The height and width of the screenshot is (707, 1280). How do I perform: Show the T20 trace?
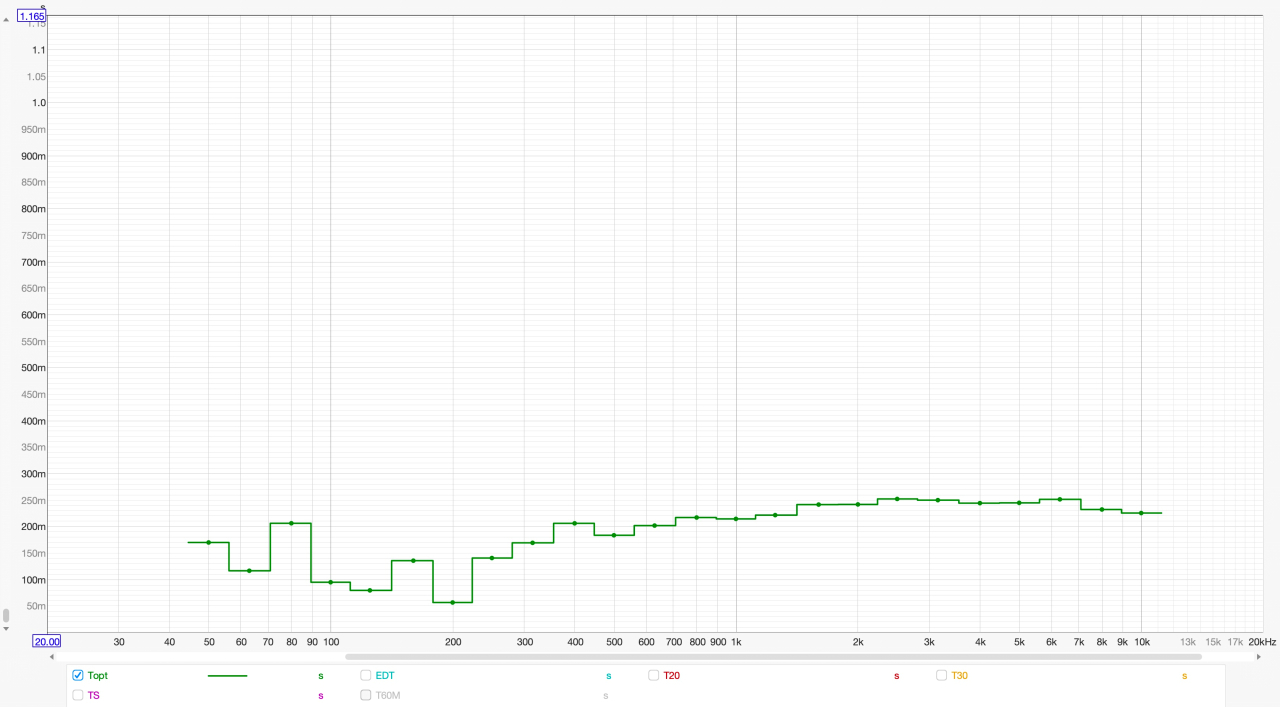(x=654, y=676)
